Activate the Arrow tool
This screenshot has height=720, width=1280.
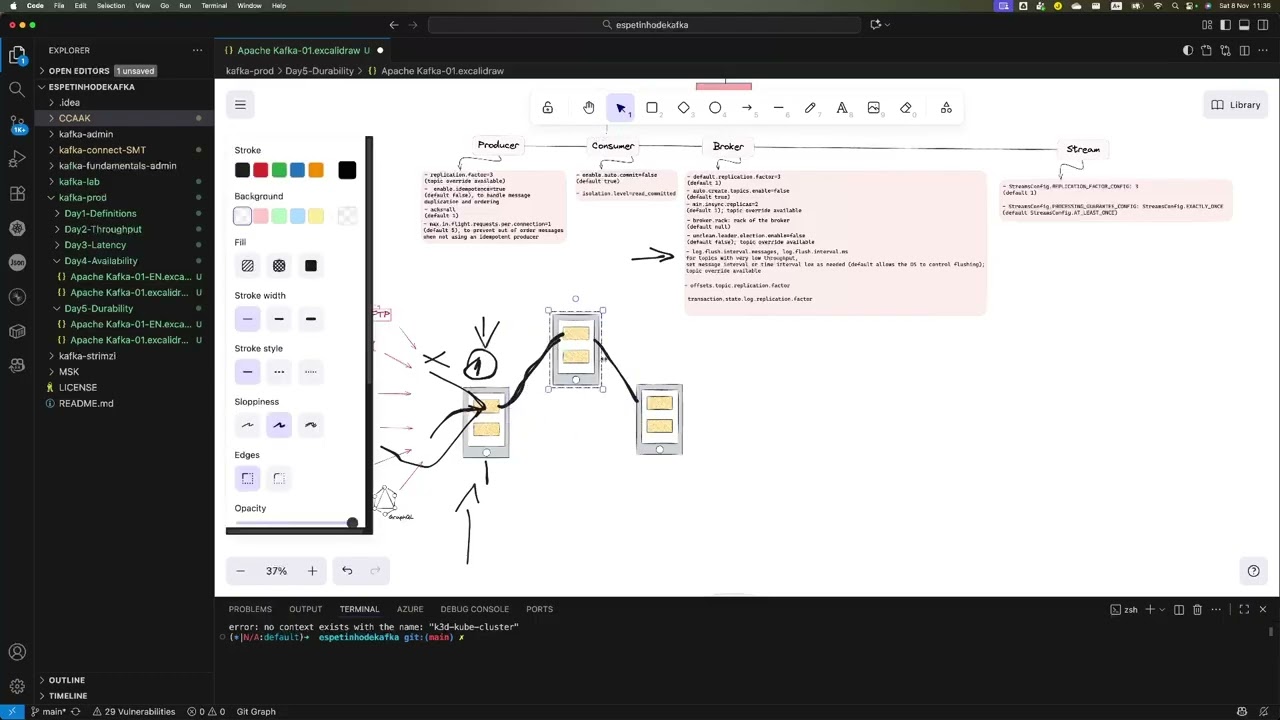coord(747,108)
